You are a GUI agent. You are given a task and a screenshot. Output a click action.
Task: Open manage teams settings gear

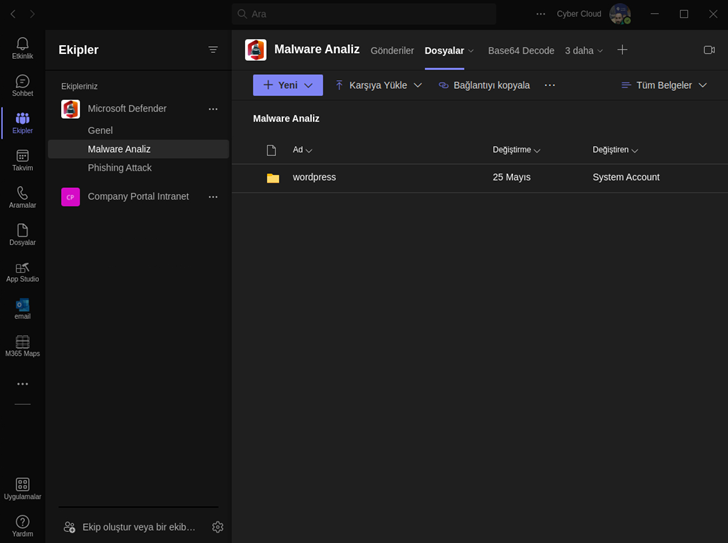tap(217, 527)
